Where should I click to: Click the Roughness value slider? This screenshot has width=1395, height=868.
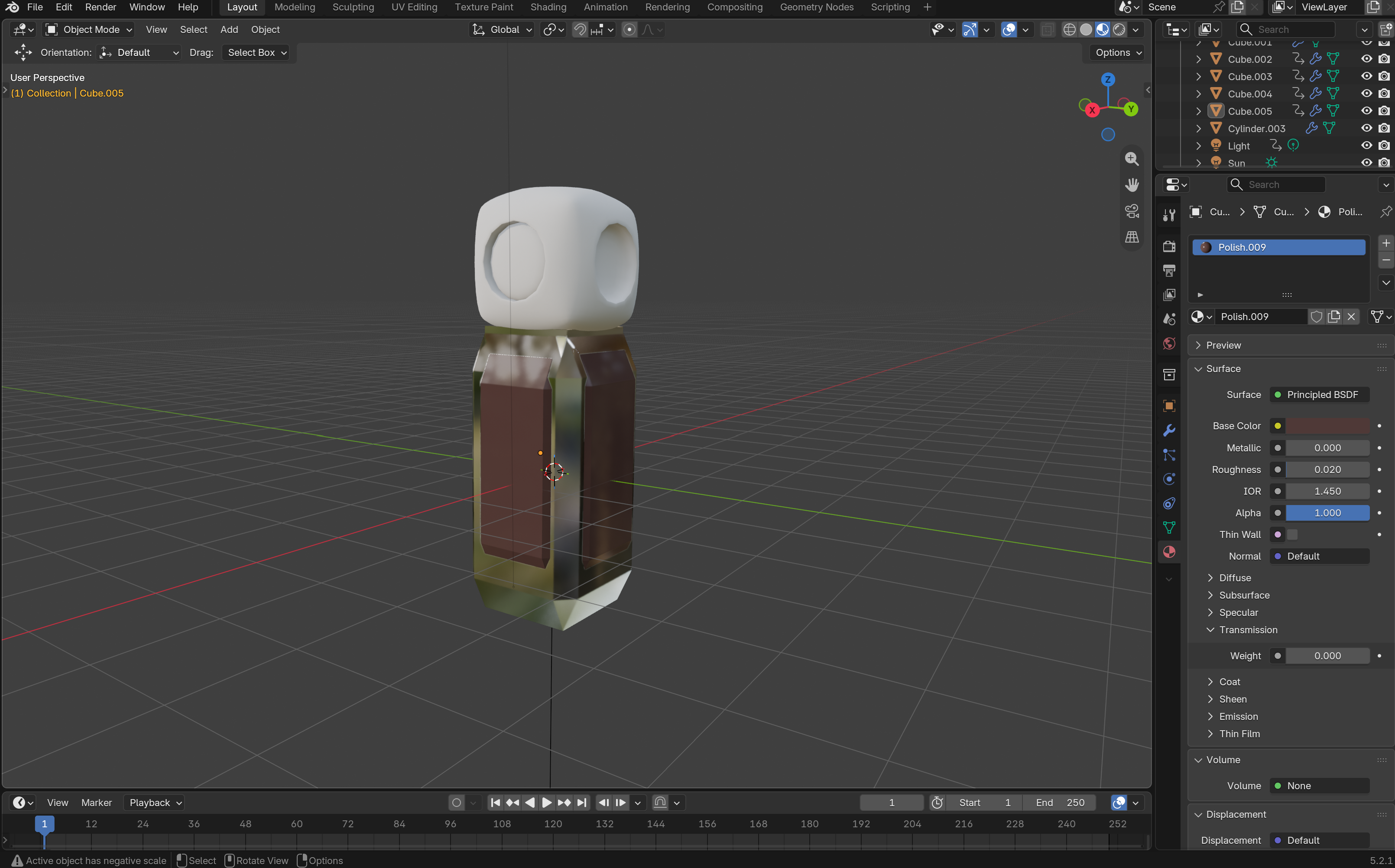pyautogui.click(x=1327, y=470)
